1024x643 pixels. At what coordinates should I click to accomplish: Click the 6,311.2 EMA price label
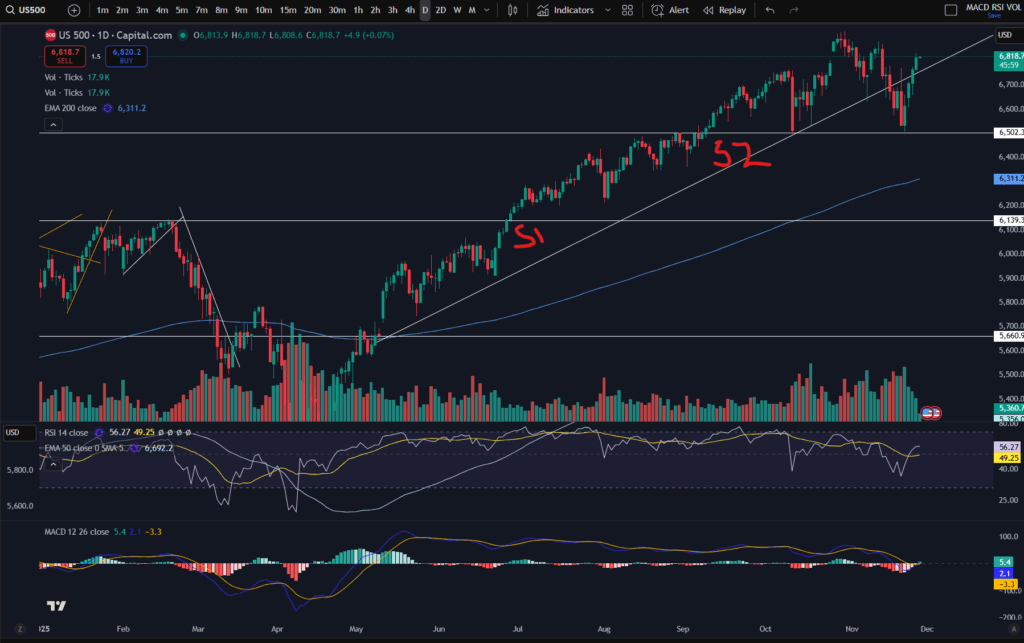1008,178
